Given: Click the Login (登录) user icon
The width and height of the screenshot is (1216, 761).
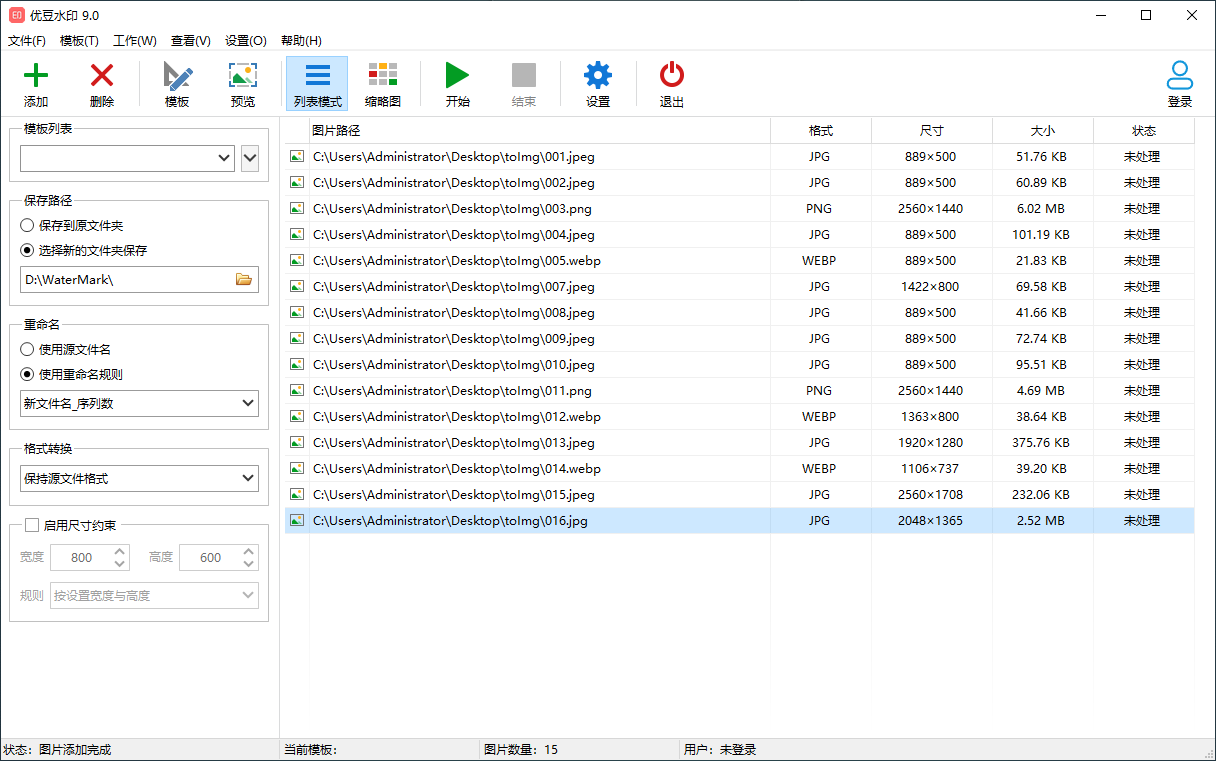Looking at the screenshot, I should pos(1180,75).
